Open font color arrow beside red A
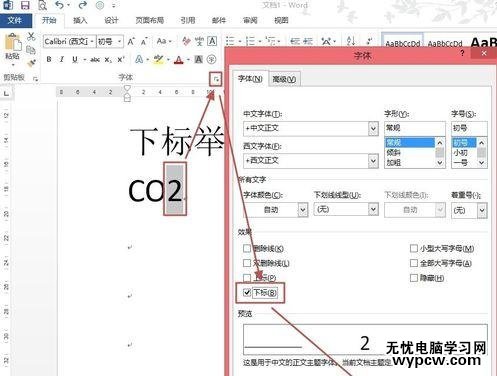This screenshot has height=376, width=497. (188, 60)
